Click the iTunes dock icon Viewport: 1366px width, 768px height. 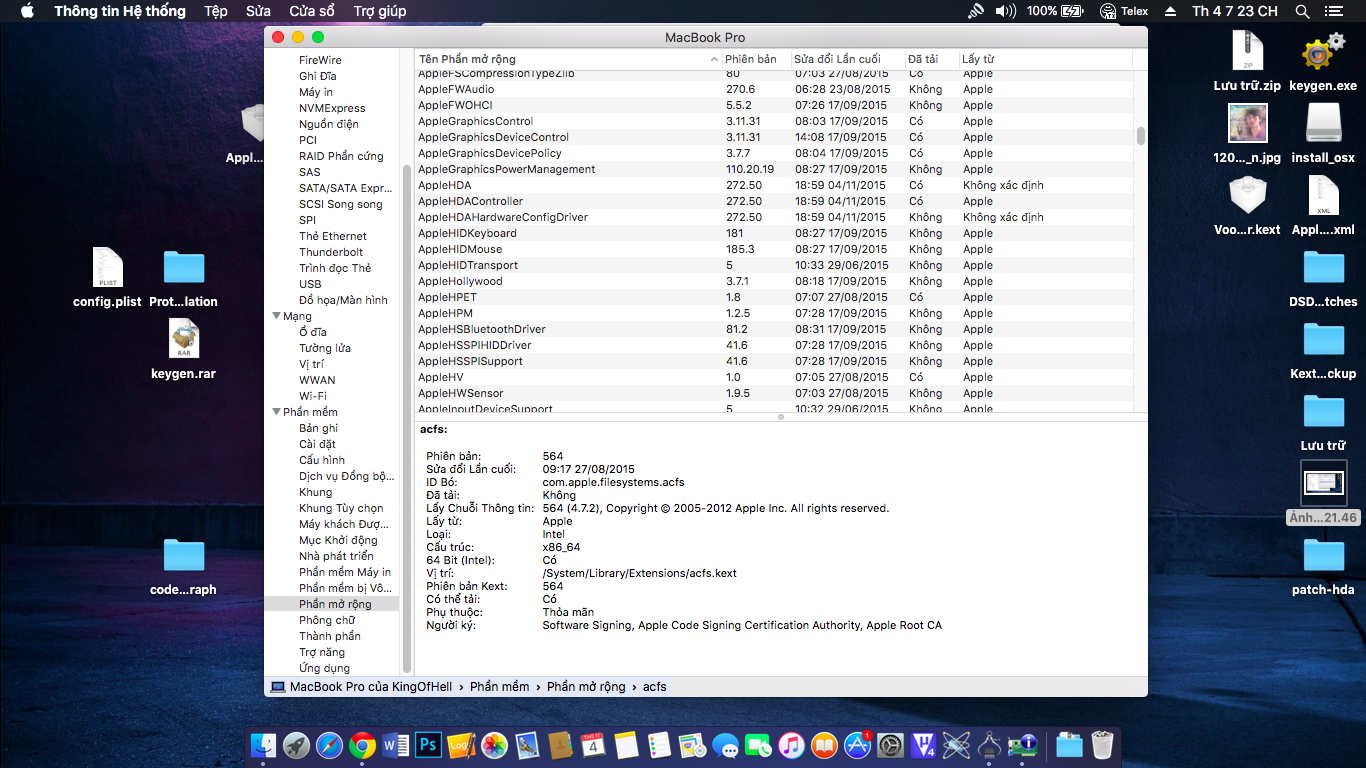pyautogui.click(x=791, y=745)
